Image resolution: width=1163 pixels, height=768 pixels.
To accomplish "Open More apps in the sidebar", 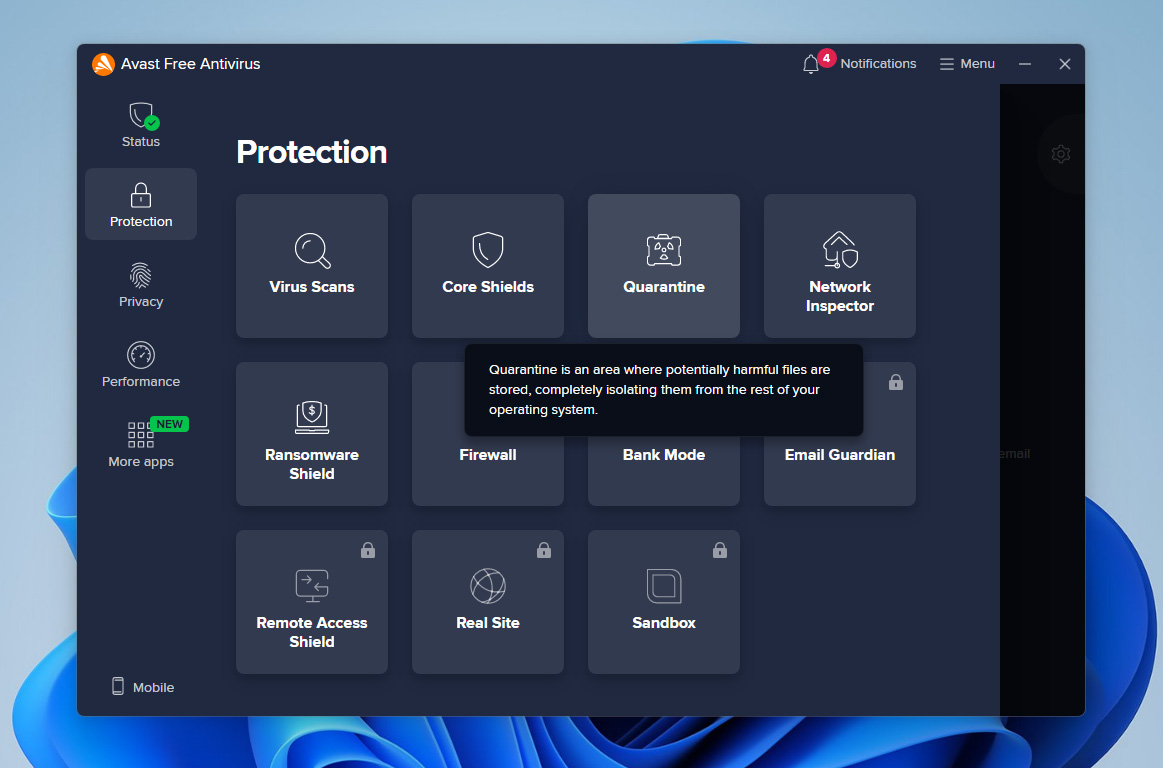I will [141, 445].
